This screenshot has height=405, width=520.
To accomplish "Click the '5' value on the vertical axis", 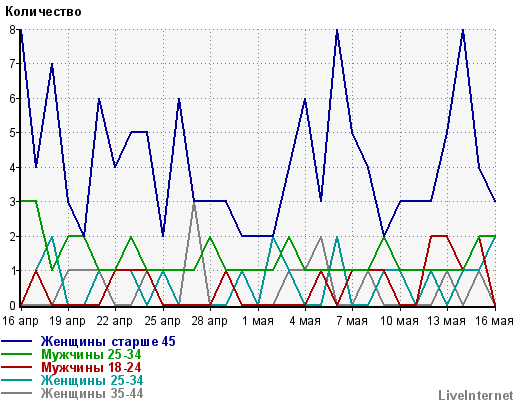I will point(12,133).
